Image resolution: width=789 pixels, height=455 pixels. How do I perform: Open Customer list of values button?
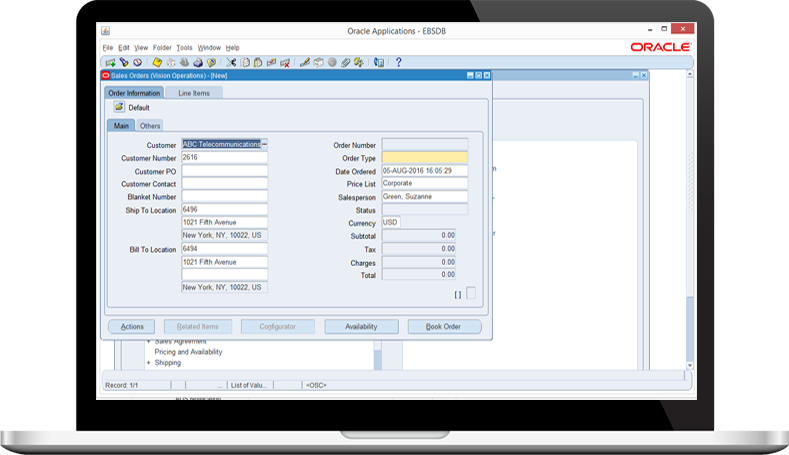(265, 145)
